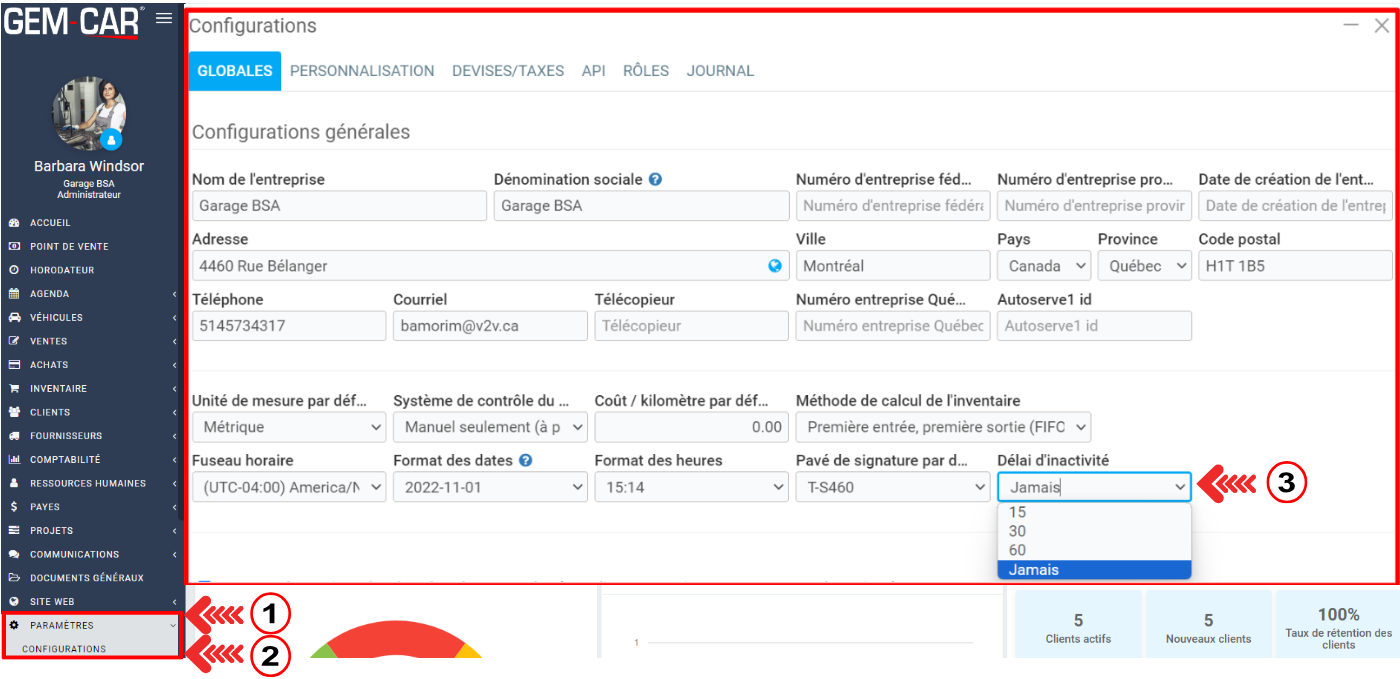Open CONFIGURATIONS under Paramètres
Screen dimensions: 1400x679
pyautogui.click(x=64, y=649)
